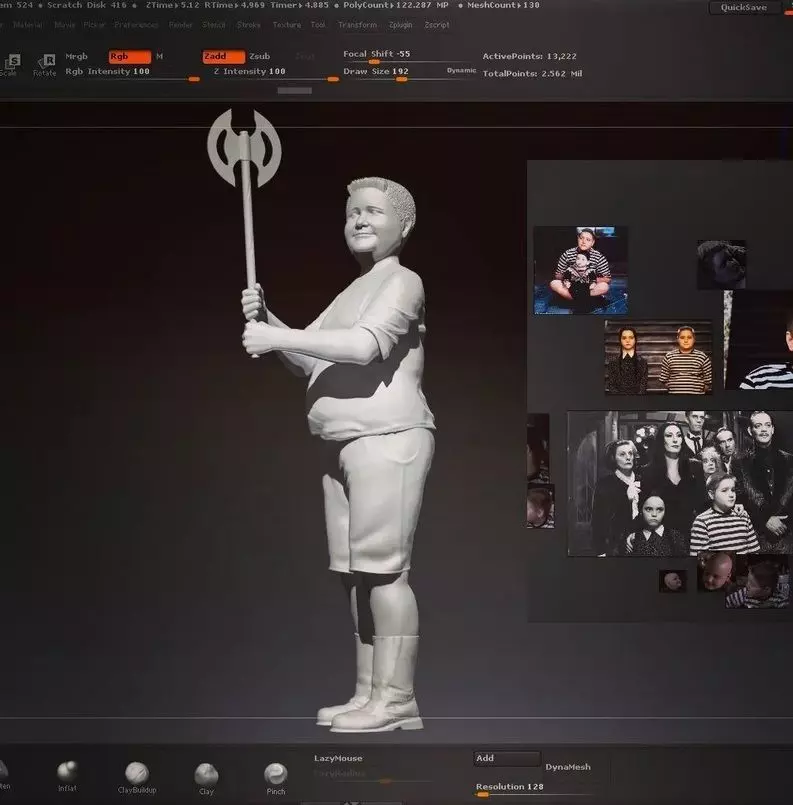Open the Zplugin menu

coord(401,25)
